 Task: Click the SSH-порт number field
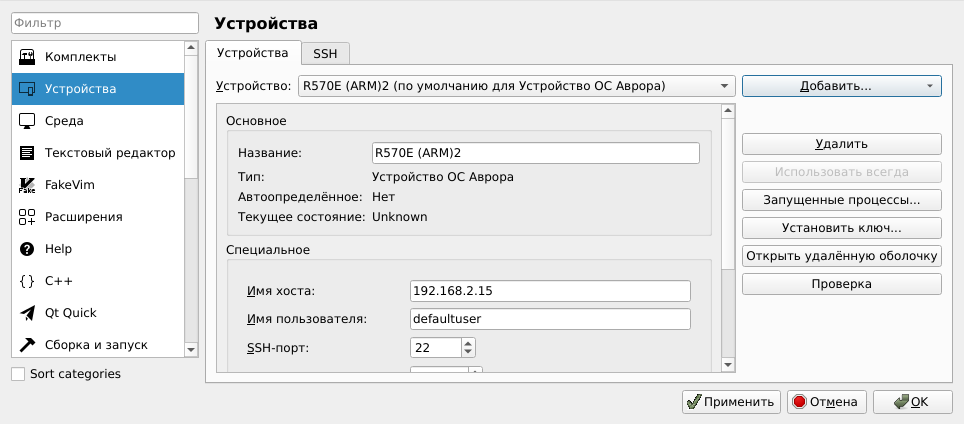(436, 348)
